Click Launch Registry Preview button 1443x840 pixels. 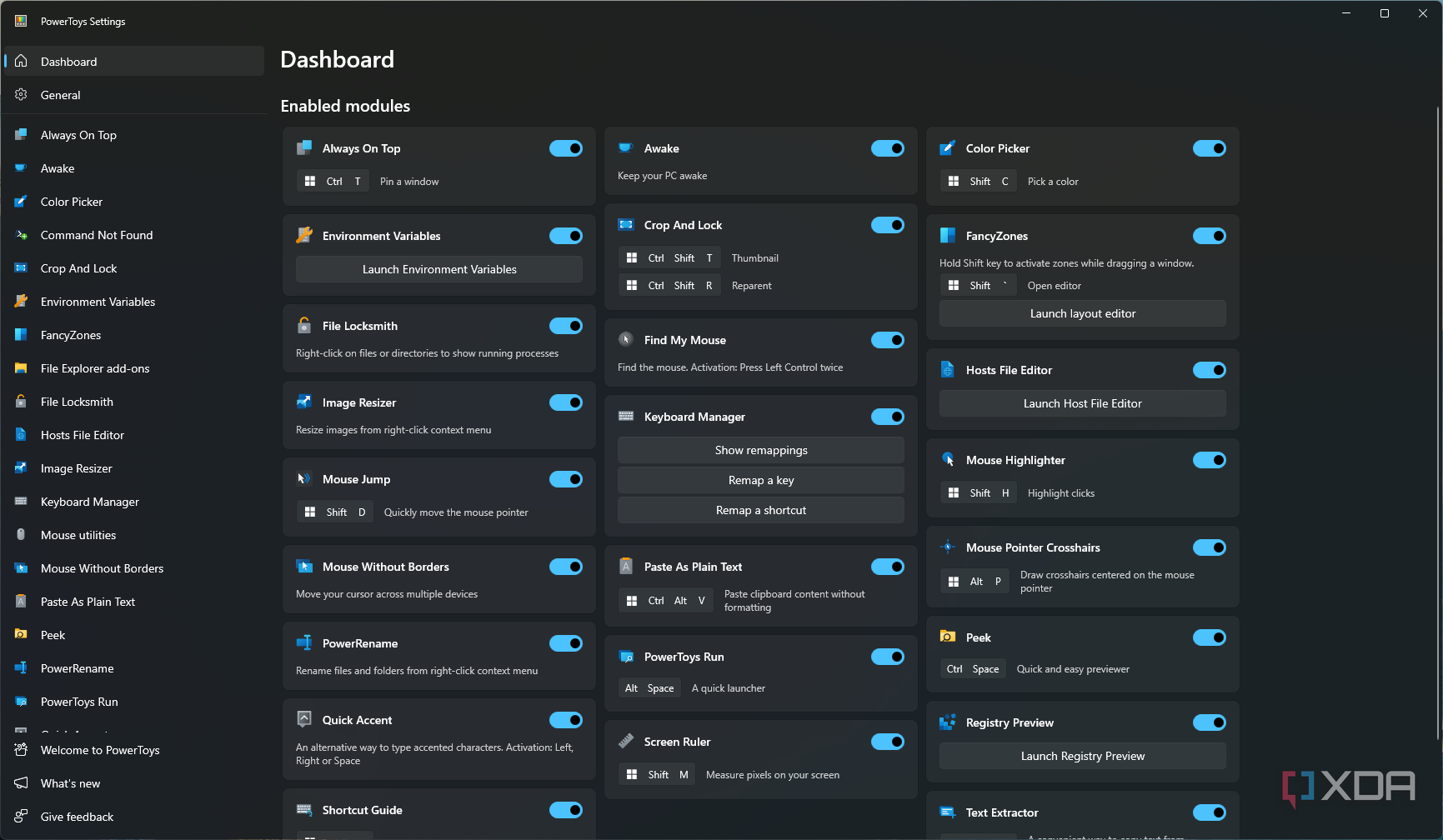[x=1083, y=756]
